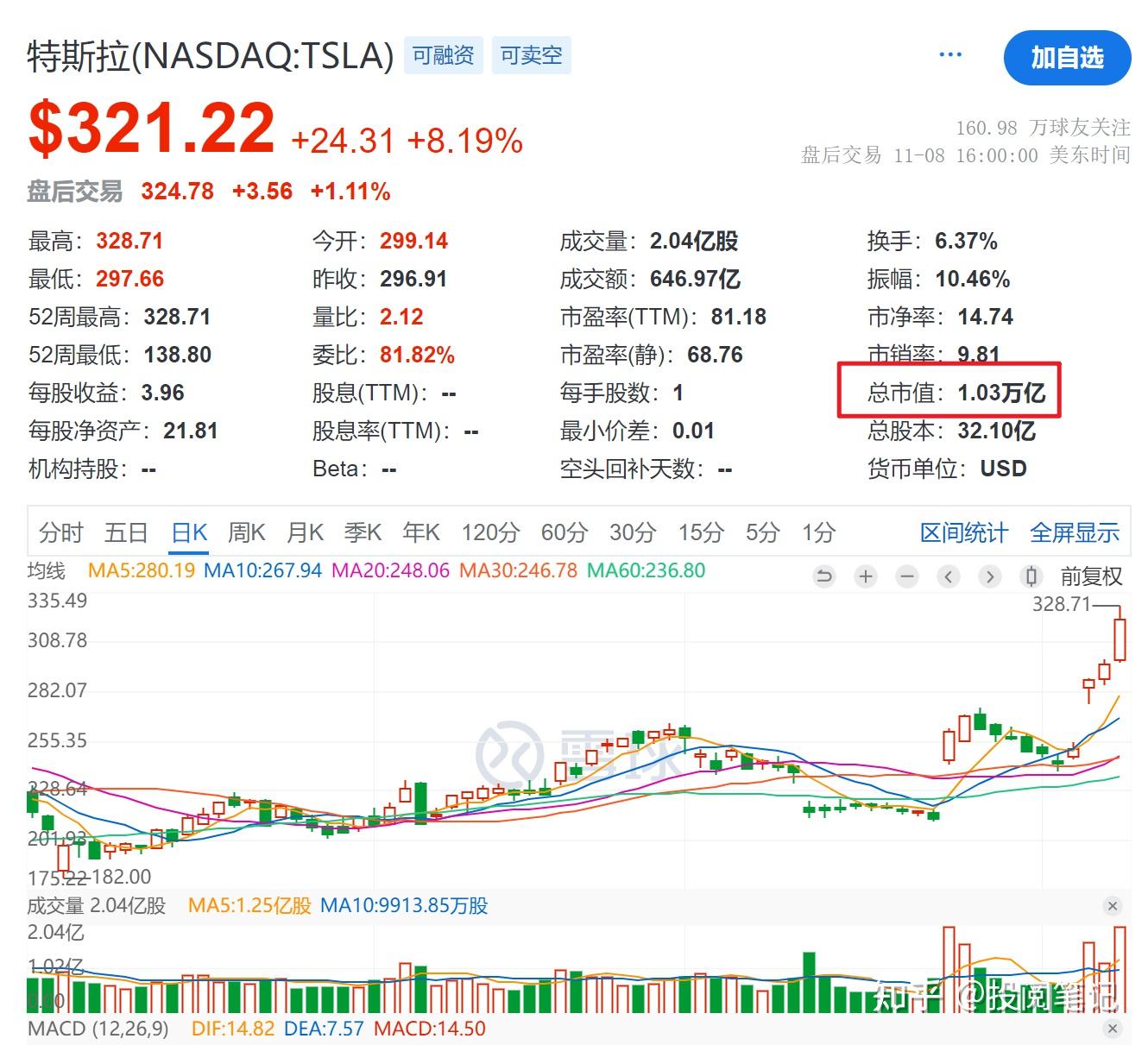Toggle the 可卖空 short-sellable badge
Image resolution: width=1148 pixels, height=1045 pixels.
[532, 55]
